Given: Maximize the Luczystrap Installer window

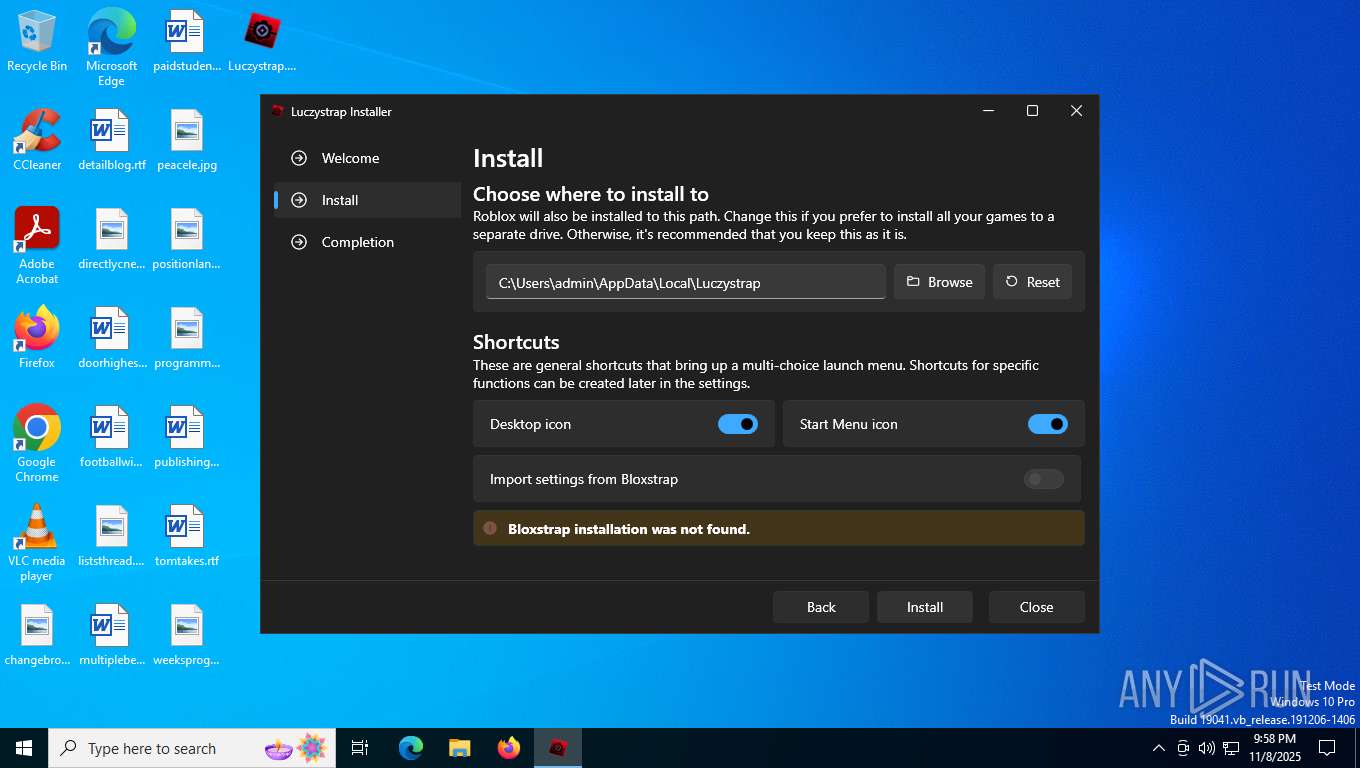Looking at the screenshot, I should 1032,111.
